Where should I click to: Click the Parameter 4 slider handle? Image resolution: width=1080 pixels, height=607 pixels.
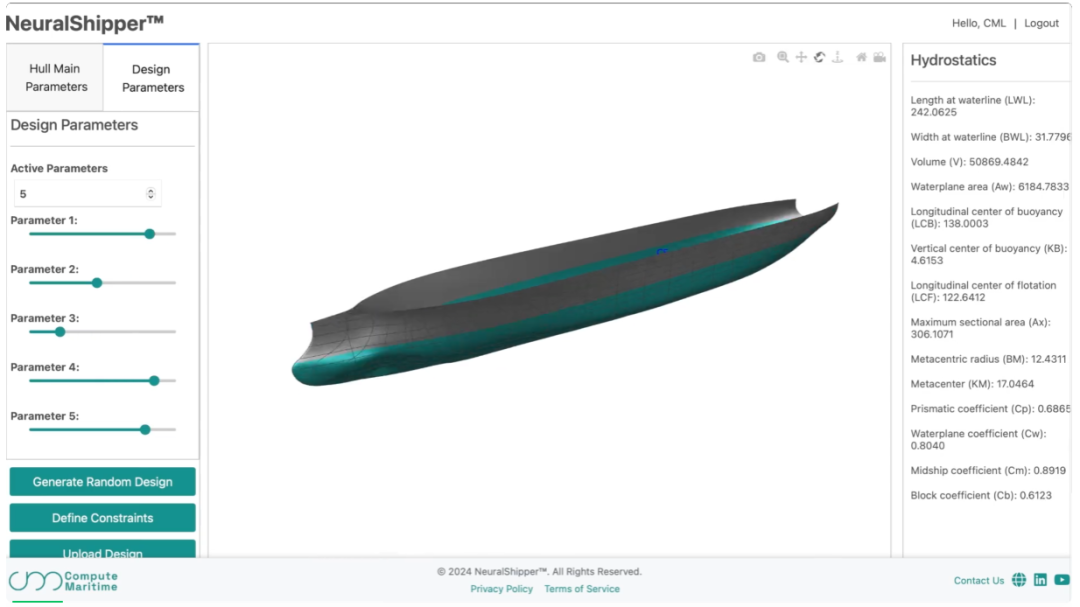(154, 381)
